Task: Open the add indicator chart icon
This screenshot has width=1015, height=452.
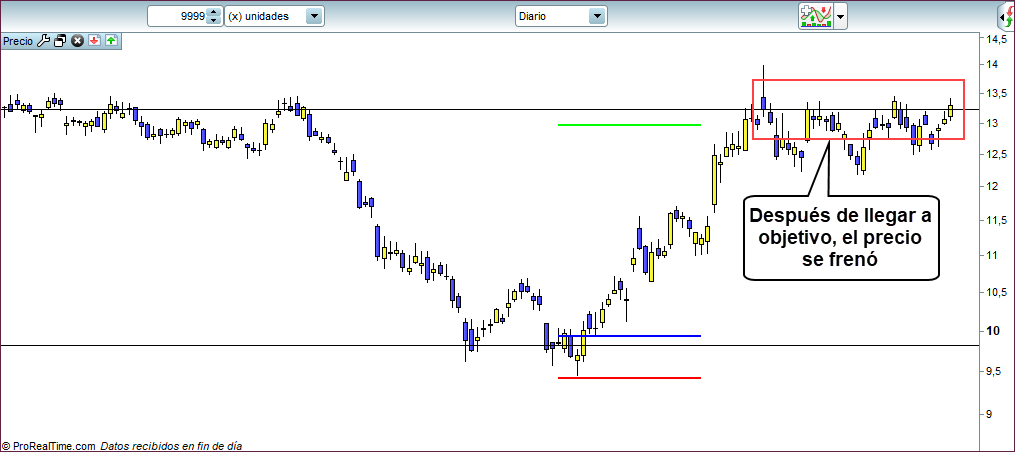Action: point(815,16)
